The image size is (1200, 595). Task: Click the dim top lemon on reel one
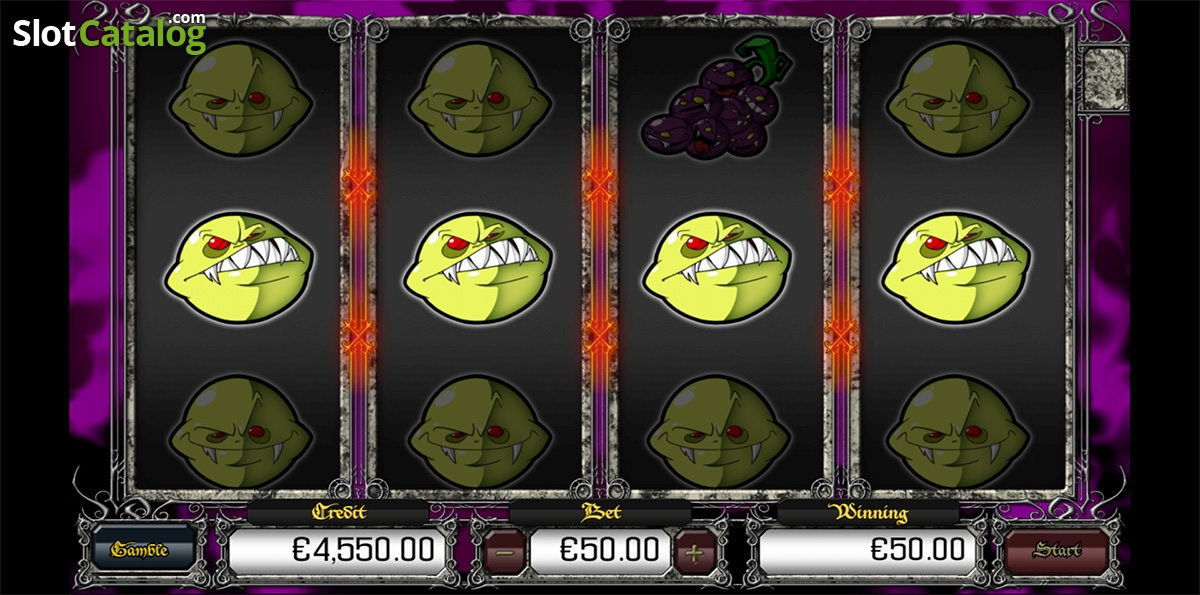pyautogui.click(x=241, y=98)
